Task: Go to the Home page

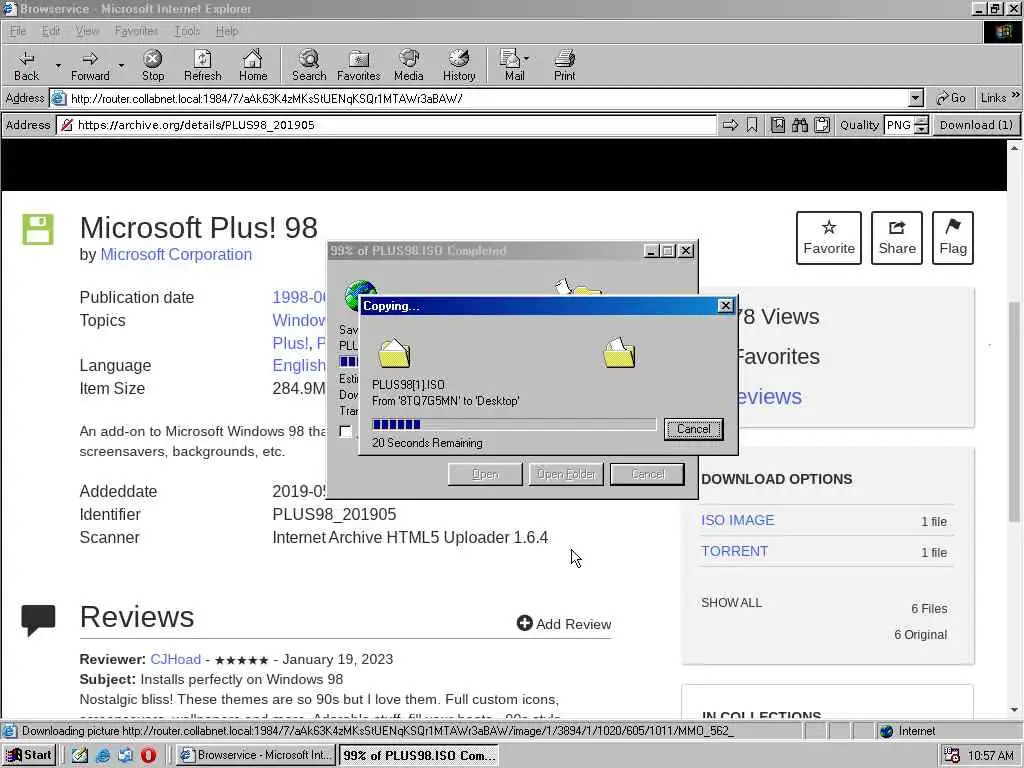Action: (253, 65)
